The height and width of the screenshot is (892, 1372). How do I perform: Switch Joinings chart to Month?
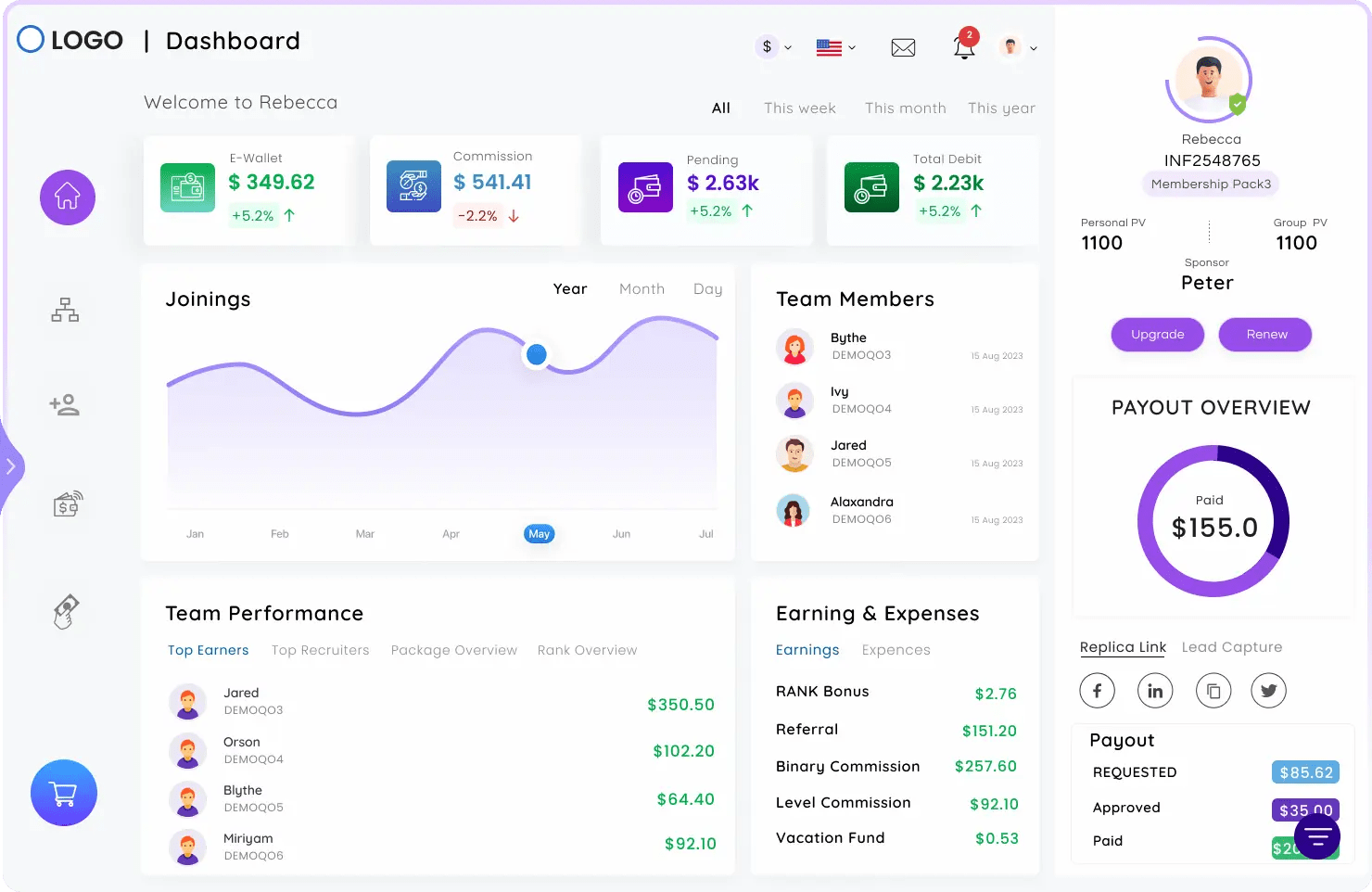tap(642, 288)
